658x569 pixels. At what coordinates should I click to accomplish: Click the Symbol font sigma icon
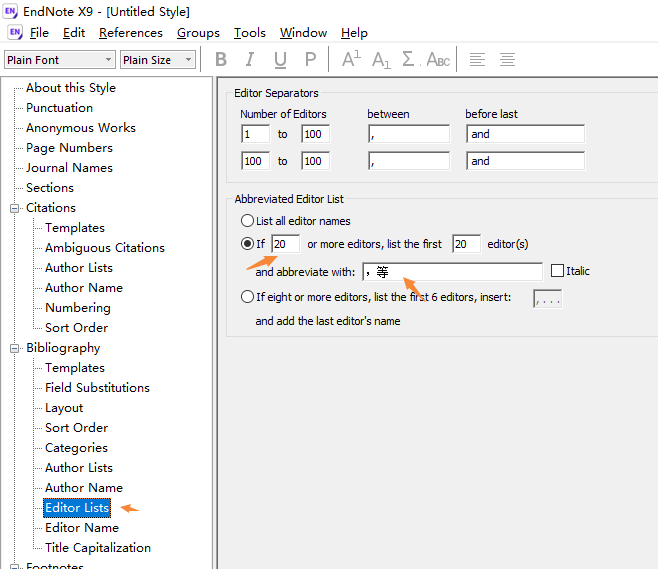[x=410, y=59]
